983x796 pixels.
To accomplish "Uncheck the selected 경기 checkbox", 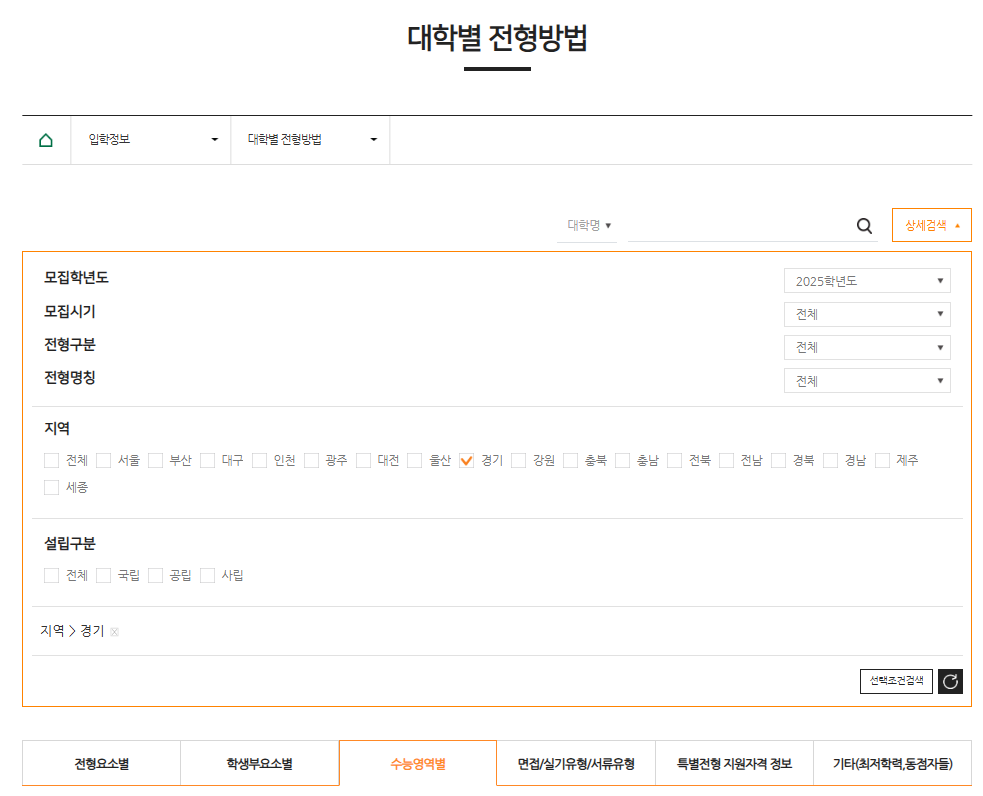I will coord(466,460).
